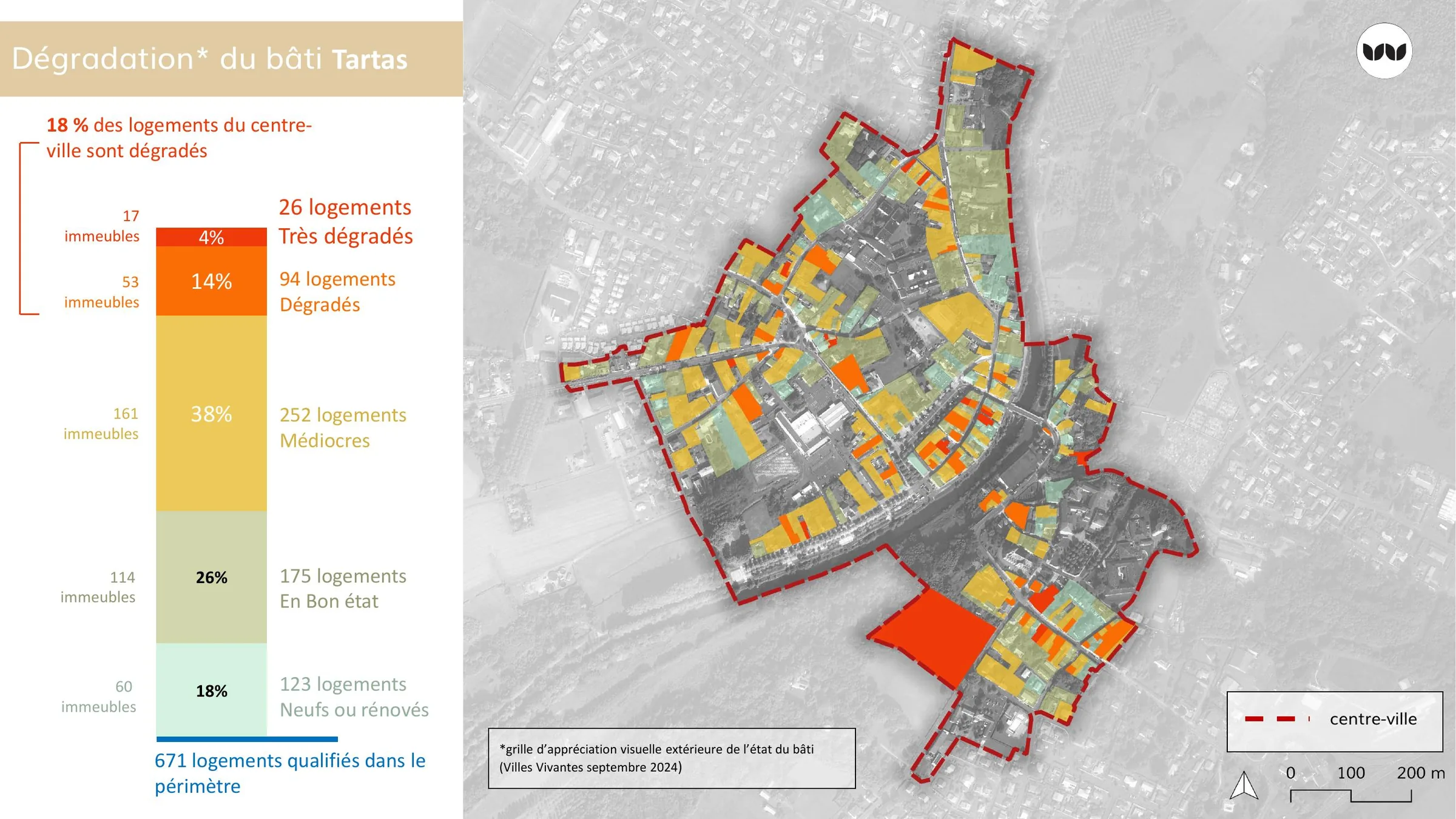Click the title "Dégradation* du bâti Tartas"
This screenshot has width=1456, height=819.
tap(209, 59)
